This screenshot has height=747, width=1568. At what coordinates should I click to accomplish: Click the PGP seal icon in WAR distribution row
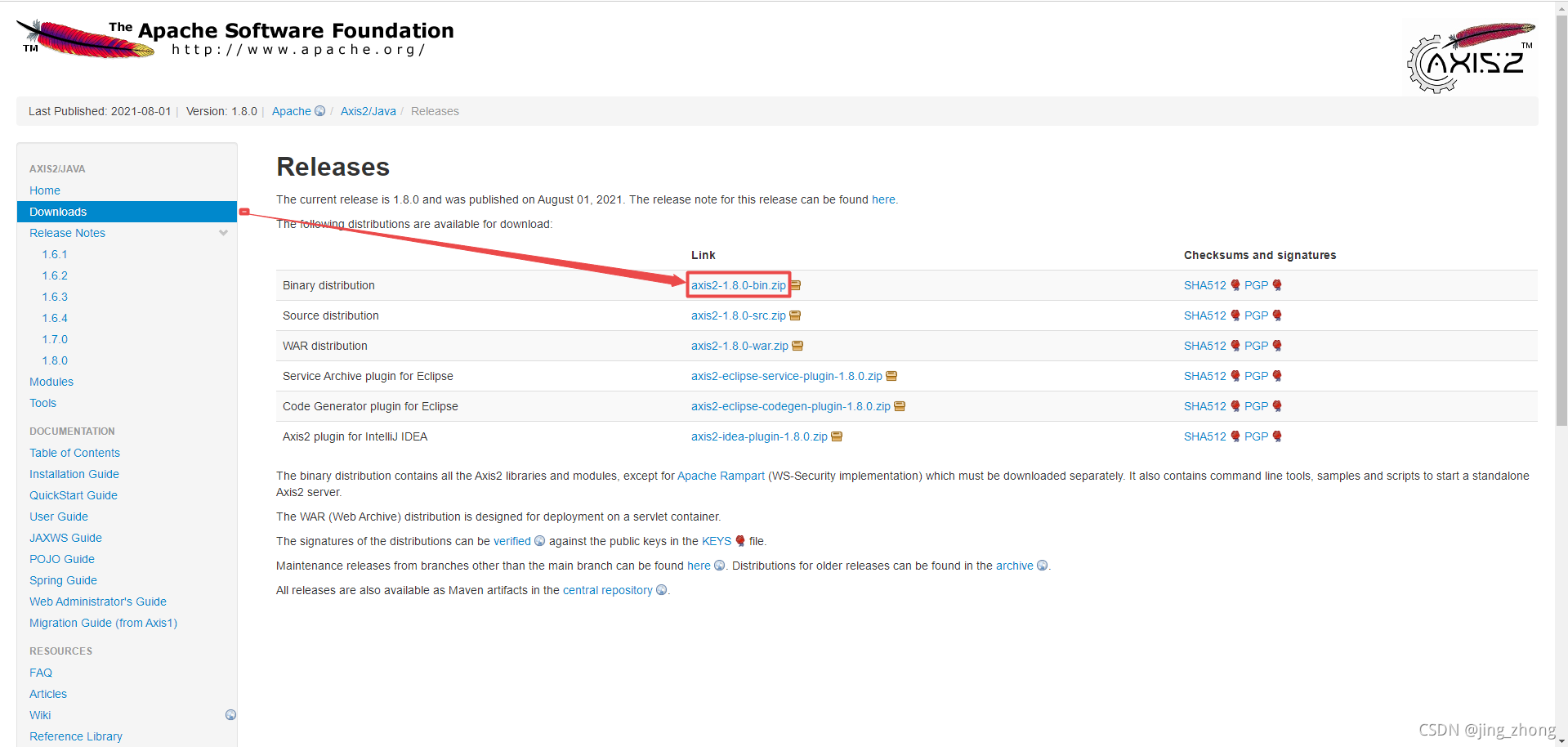pos(1277,346)
